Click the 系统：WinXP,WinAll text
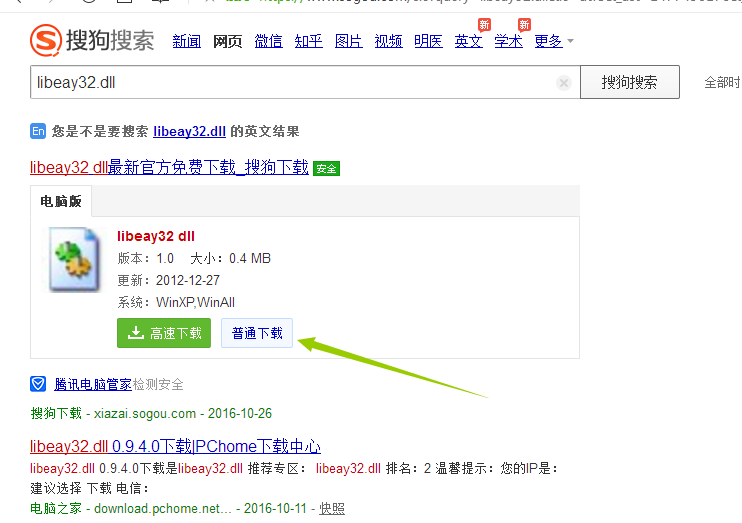742x523 pixels. click(176, 302)
